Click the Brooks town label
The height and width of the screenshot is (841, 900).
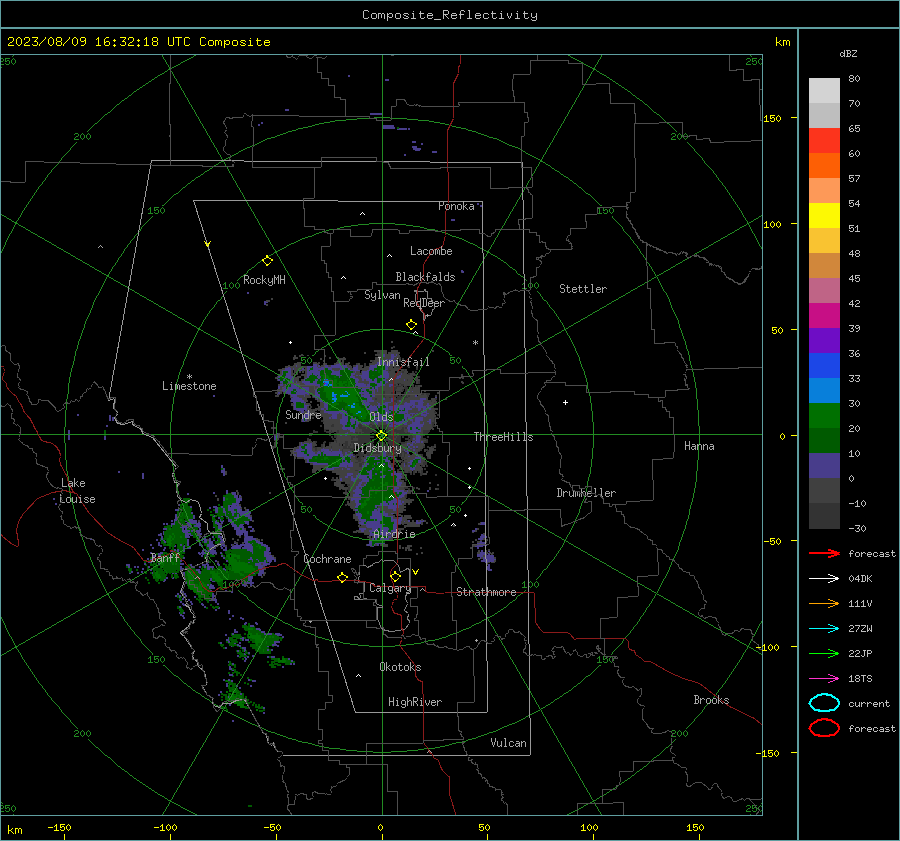point(711,700)
